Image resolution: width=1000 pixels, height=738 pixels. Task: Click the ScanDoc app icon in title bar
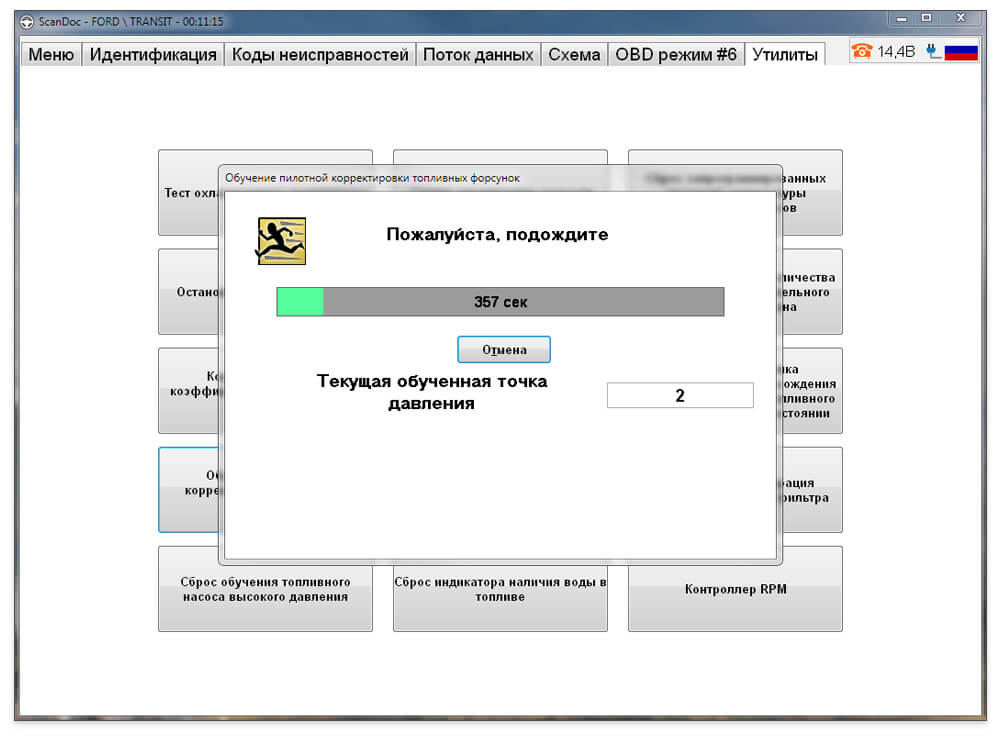[x=26, y=22]
